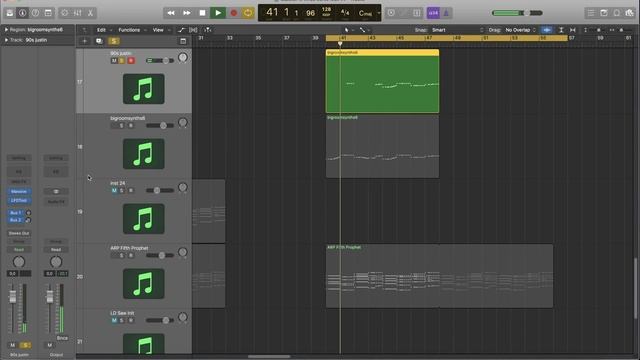Click the Massive instrument slot
This screenshot has height=360, width=640.
point(19,191)
